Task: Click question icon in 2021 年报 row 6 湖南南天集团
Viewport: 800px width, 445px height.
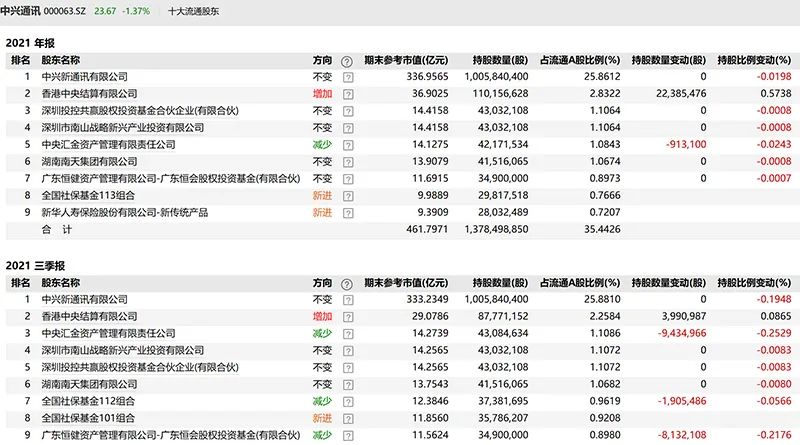Action: tap(348, 162)
